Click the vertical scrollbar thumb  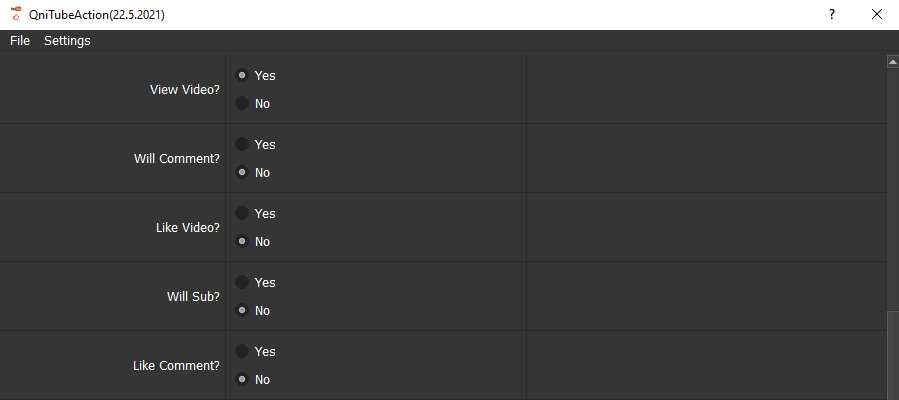(892, 356)
